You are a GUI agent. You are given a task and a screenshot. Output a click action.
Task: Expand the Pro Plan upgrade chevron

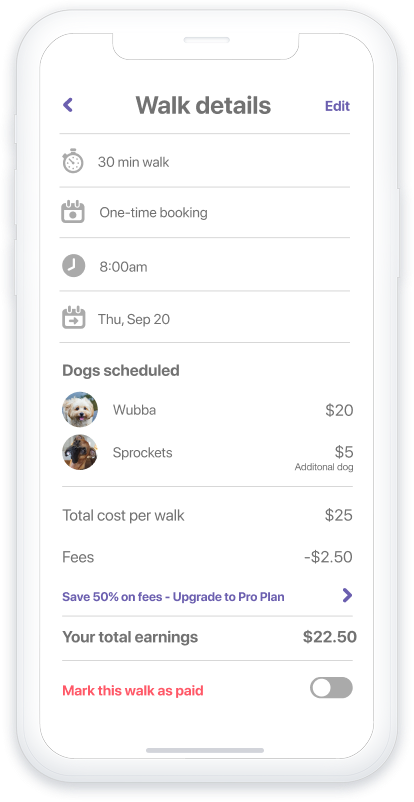[x=347, y=595]
